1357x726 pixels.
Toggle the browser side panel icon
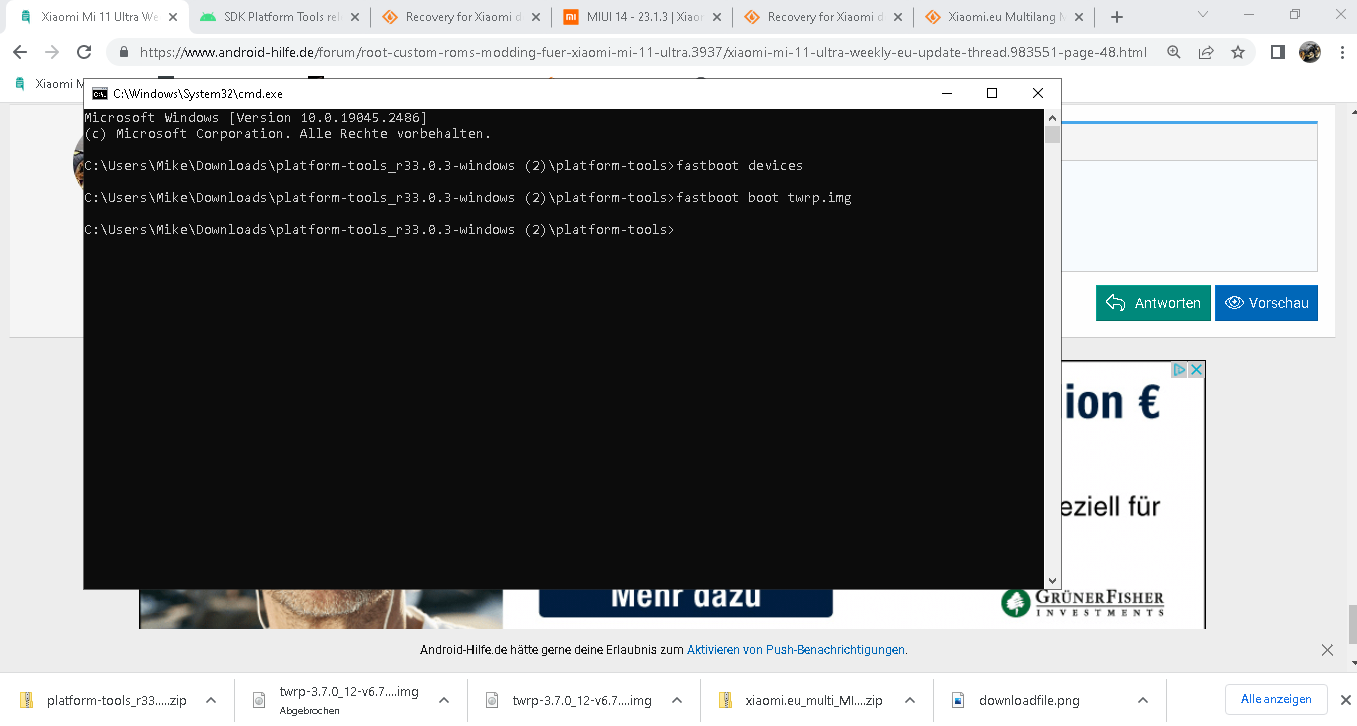(1277, 52)
